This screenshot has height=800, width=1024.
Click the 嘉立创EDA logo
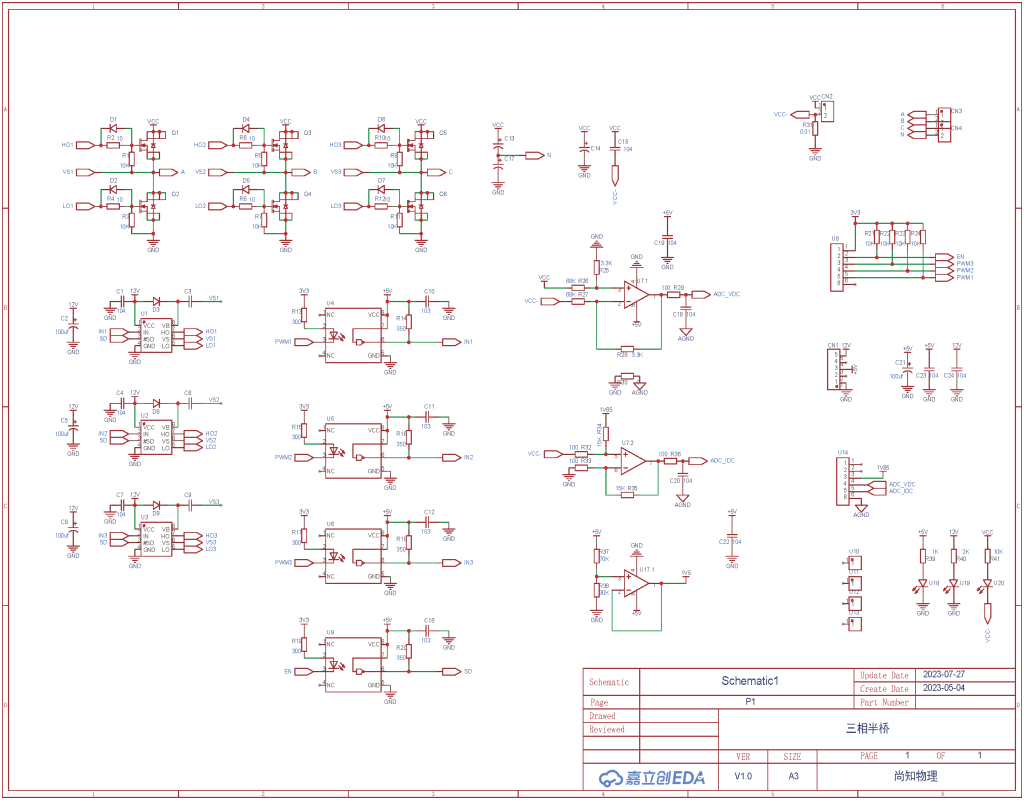click(652, 778)
